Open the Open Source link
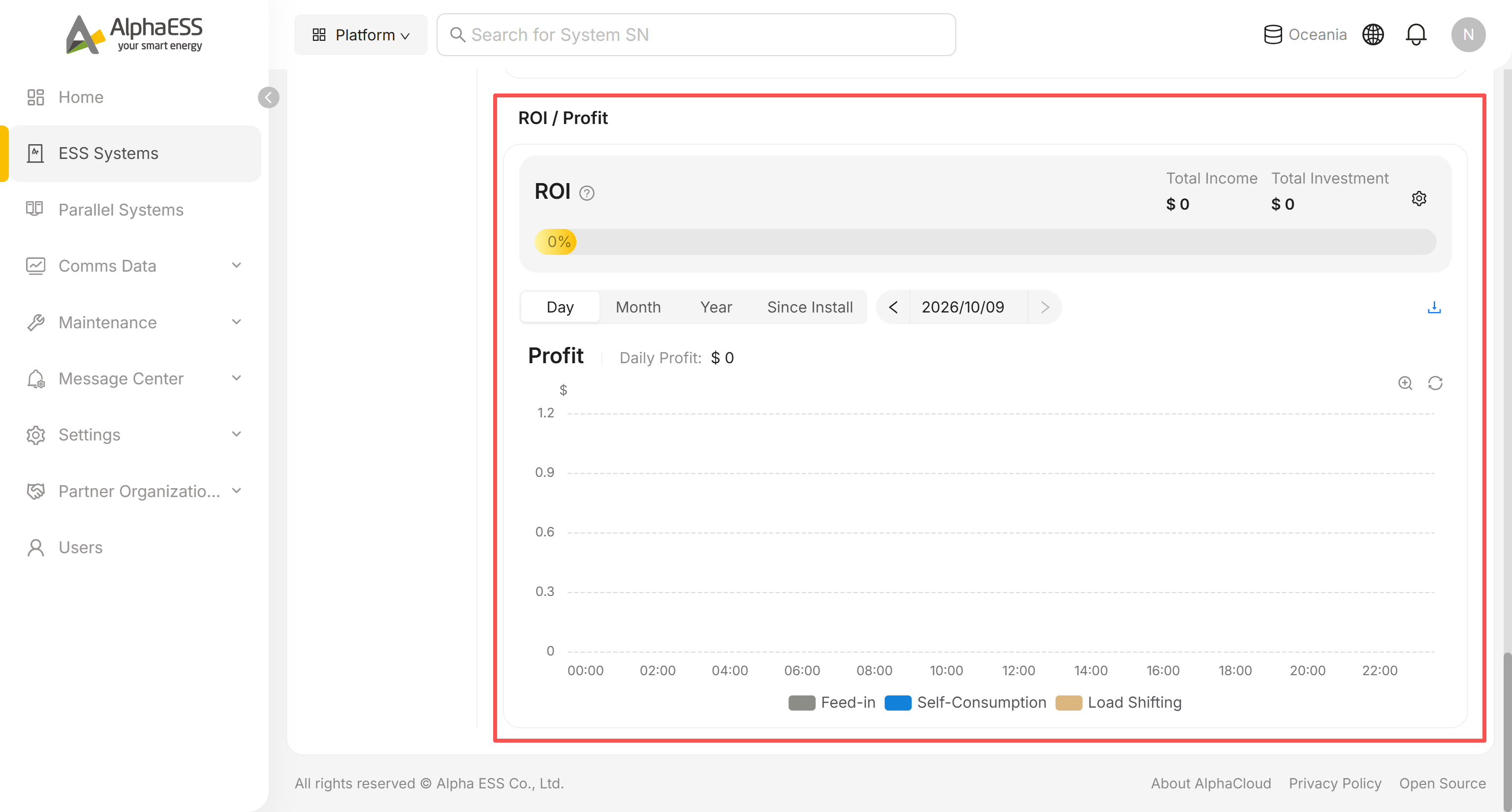This screenshot has width=1512, height=812. [1442, 783]
